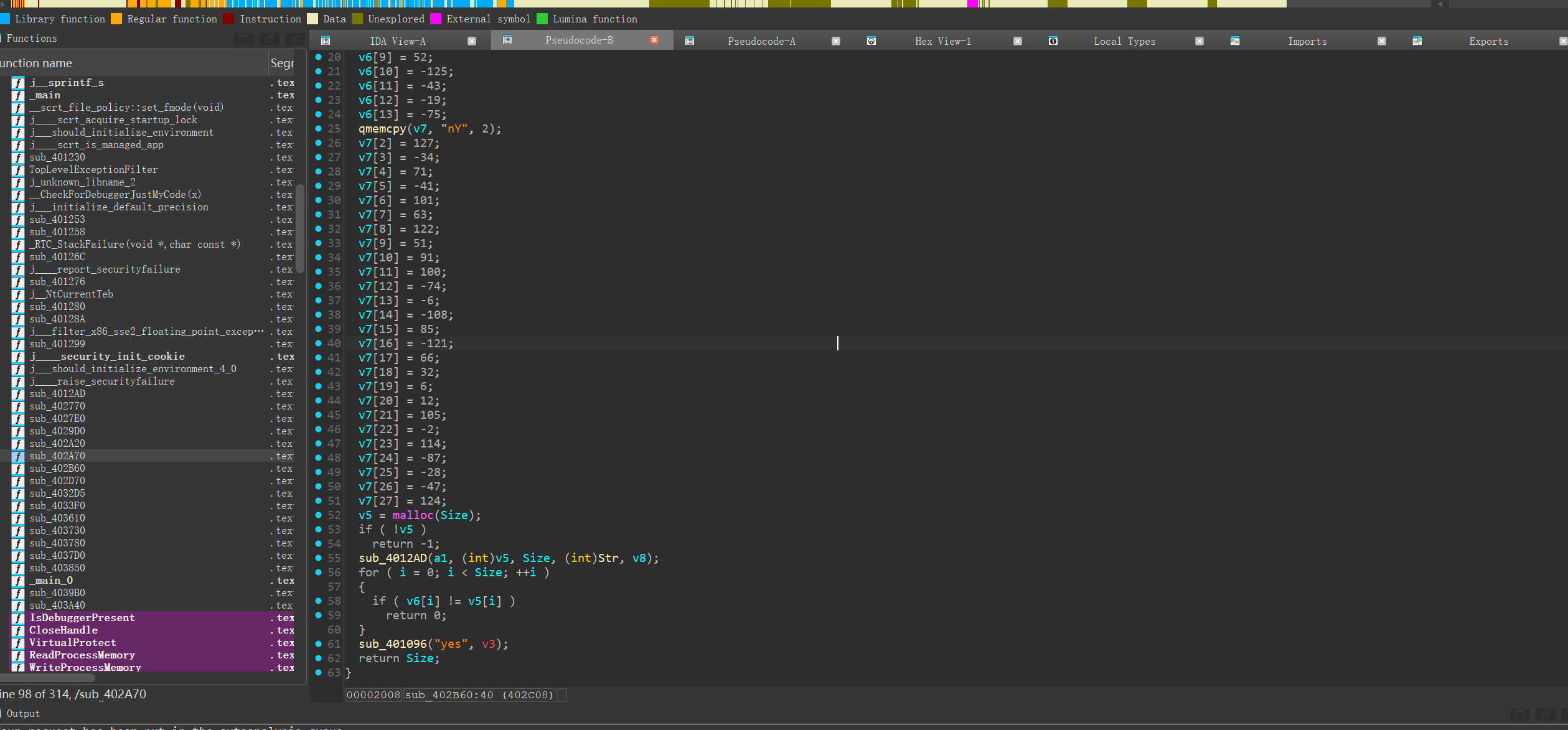The image size is (1568, 730).
Task: Click the Pseudocode-B tab icon
Action: click(507, 40)
